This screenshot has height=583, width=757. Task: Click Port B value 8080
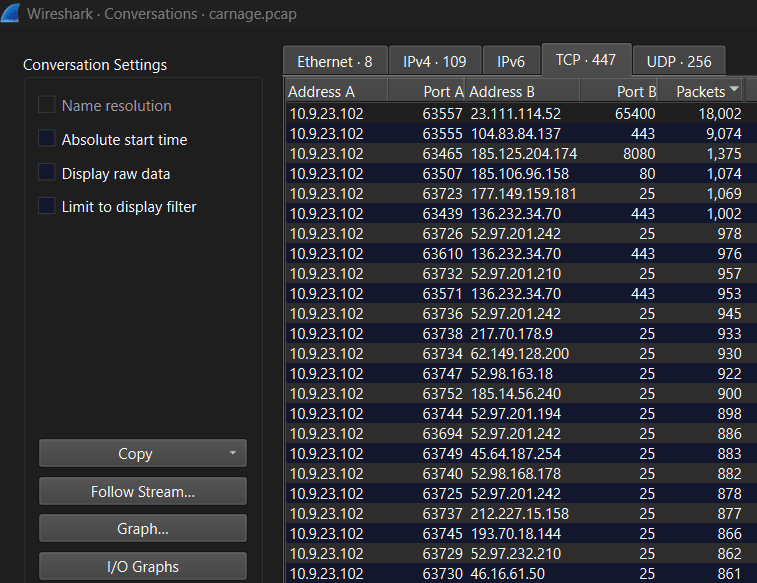pyautogui.click(x=639, y=153)
